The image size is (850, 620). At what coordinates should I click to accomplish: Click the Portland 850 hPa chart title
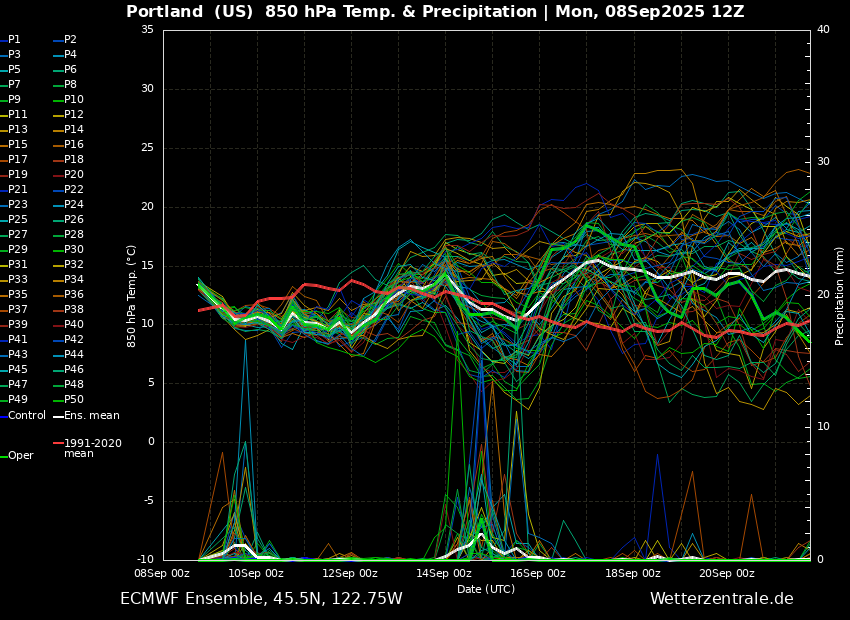(x=435, y=12)
